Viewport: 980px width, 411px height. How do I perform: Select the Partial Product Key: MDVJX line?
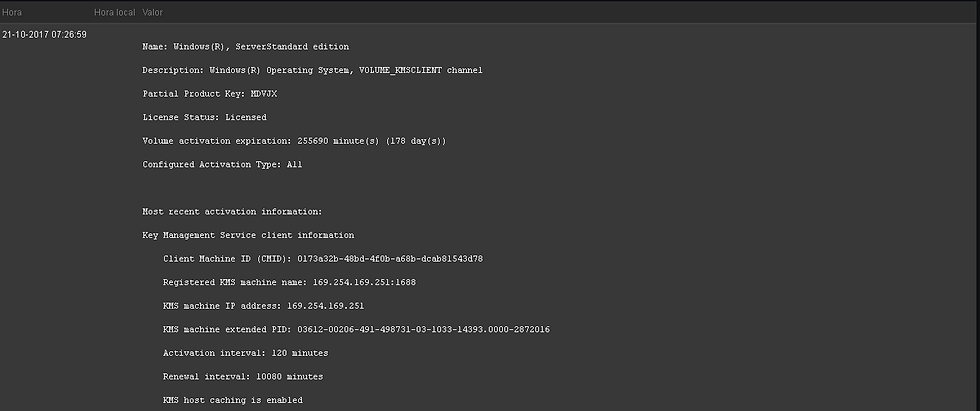pyautogui.click(x=209, y=94)
